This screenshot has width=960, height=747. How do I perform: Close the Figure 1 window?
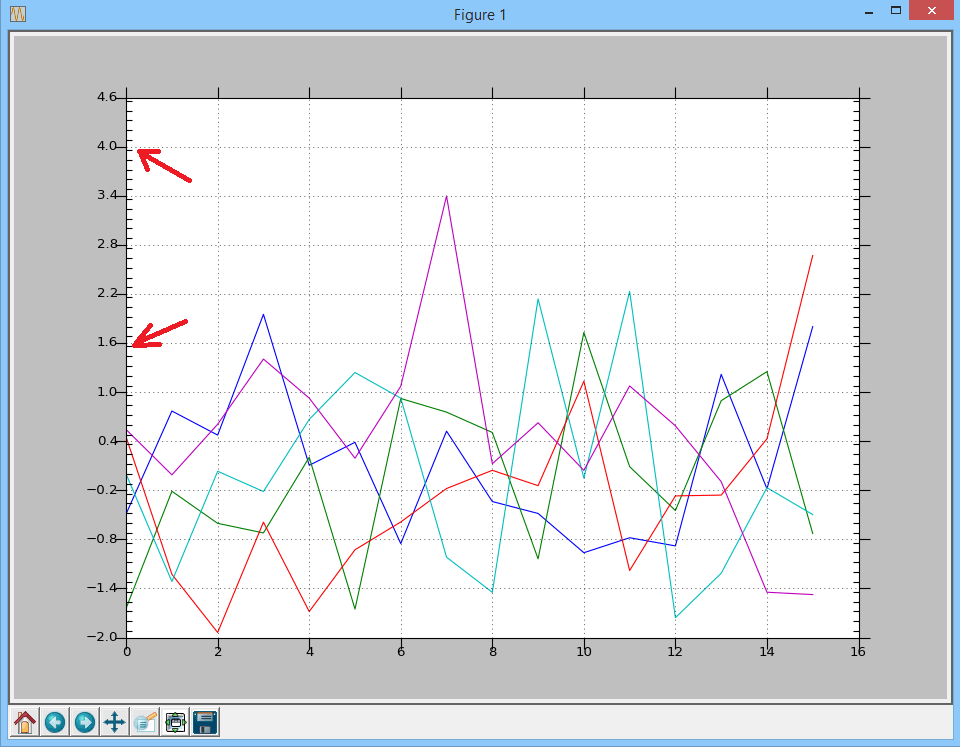point(930,11)
